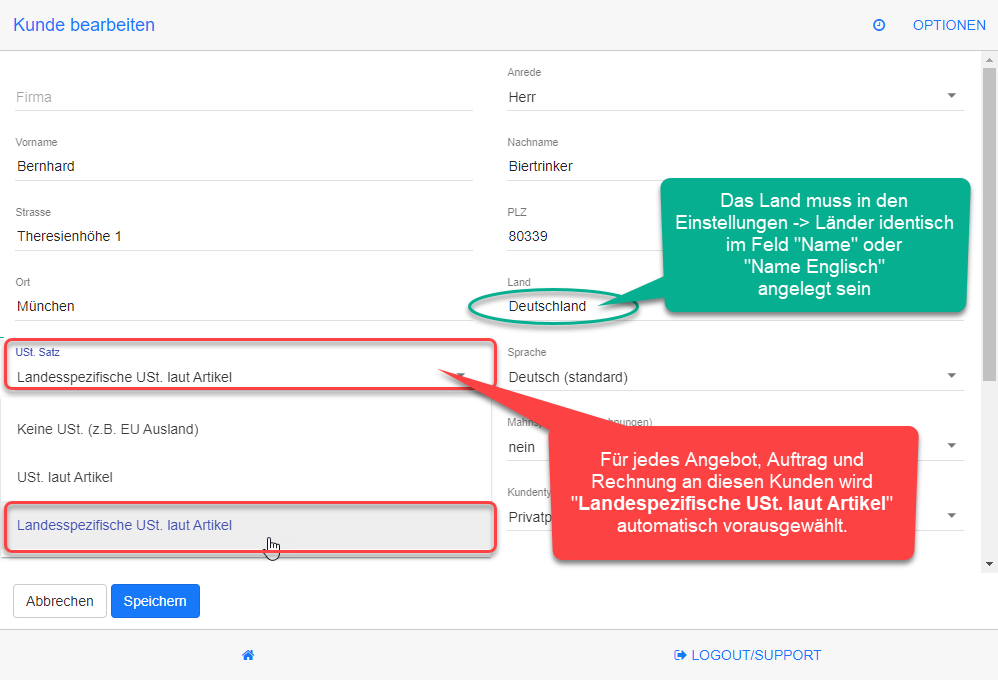Pick 'Landesspezifische USt. laut Artikel' from the list
998x680 pixels.
[246, 525]
